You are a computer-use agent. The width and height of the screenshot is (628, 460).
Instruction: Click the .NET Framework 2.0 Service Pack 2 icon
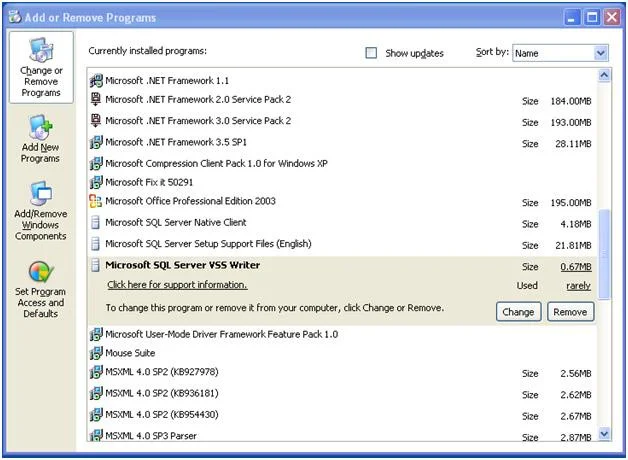96,99
